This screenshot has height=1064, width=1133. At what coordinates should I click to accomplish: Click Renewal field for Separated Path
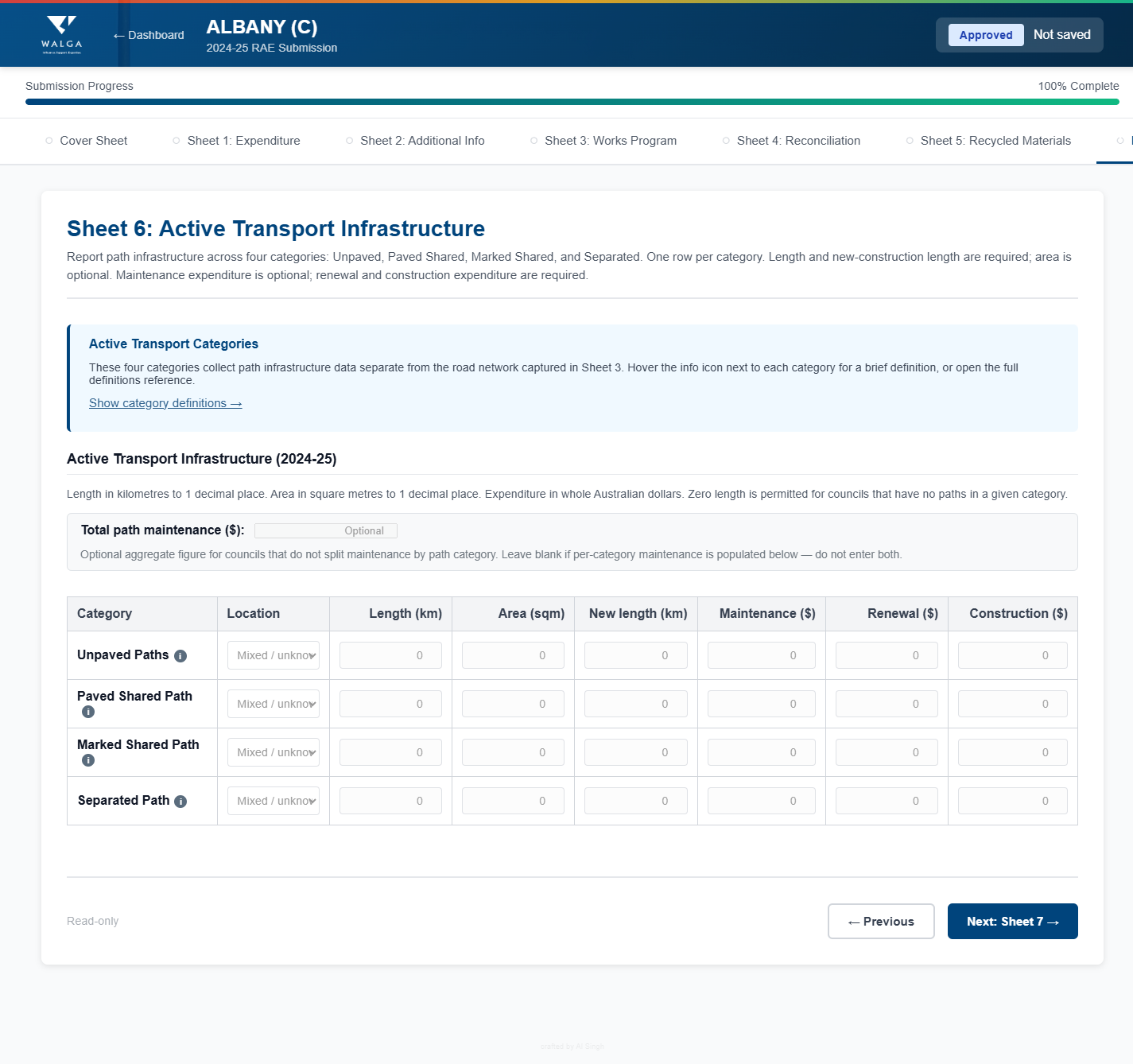[x=887, y=801]
